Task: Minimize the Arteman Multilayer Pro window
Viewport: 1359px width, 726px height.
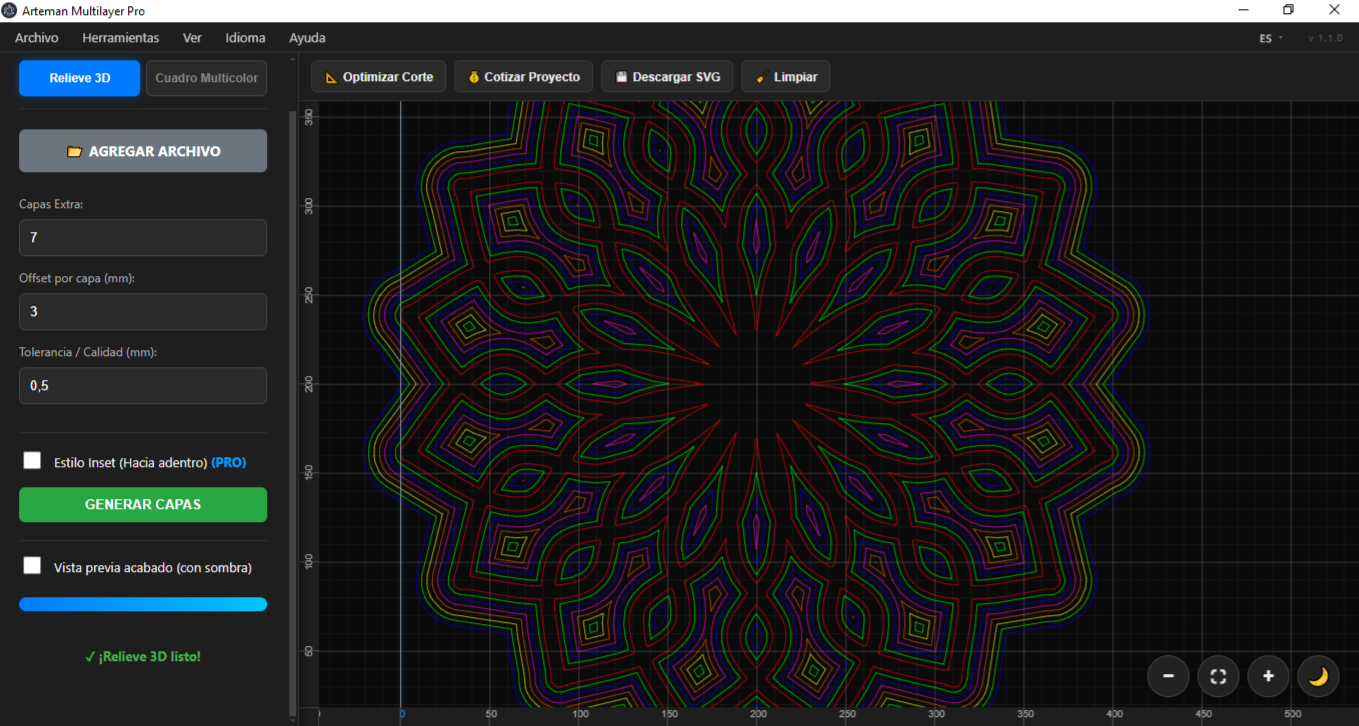Action: [1244, 10]
